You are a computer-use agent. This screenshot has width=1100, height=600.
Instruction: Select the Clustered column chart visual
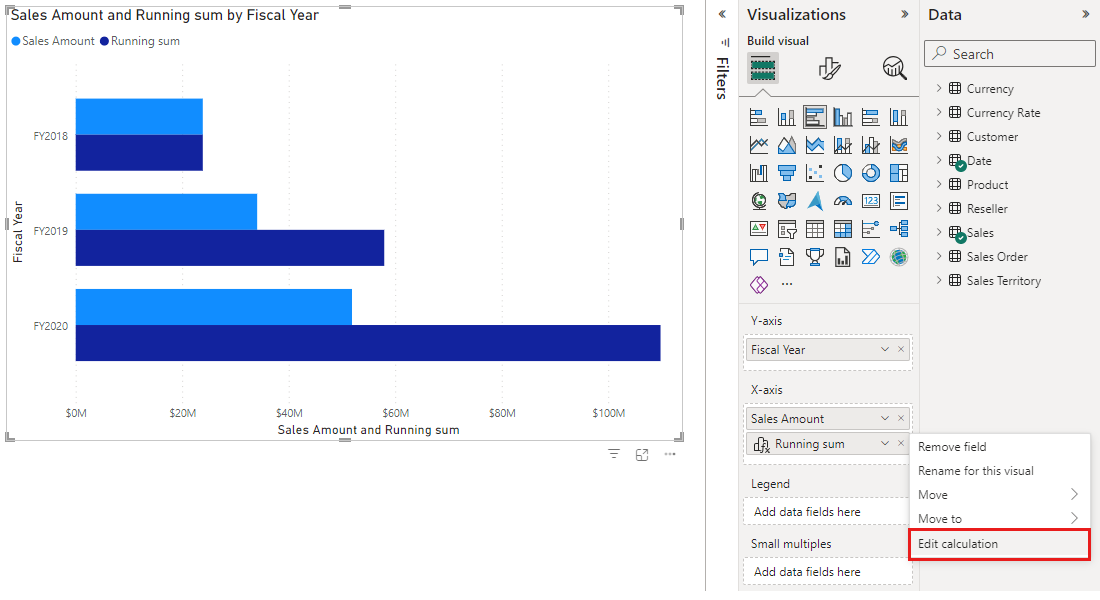[843, 117]
